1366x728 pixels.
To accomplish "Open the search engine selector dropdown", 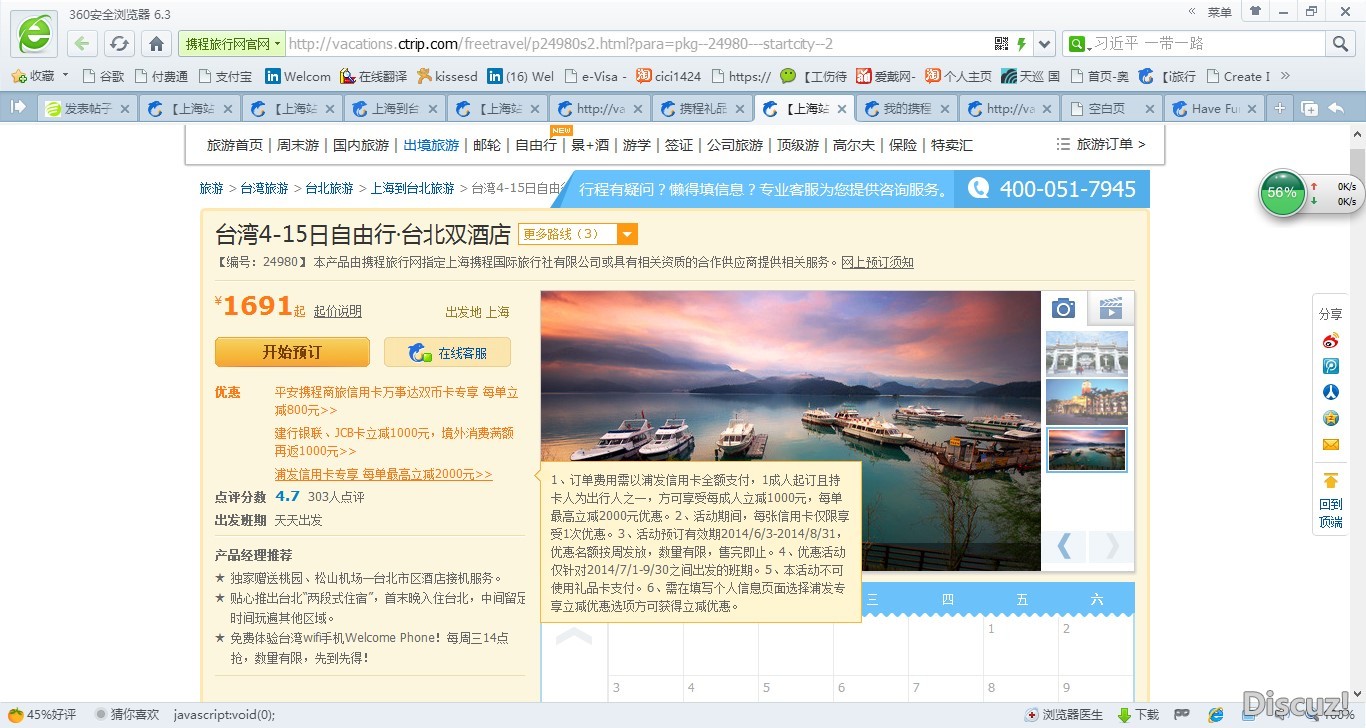I will (x=1078, y=44).
